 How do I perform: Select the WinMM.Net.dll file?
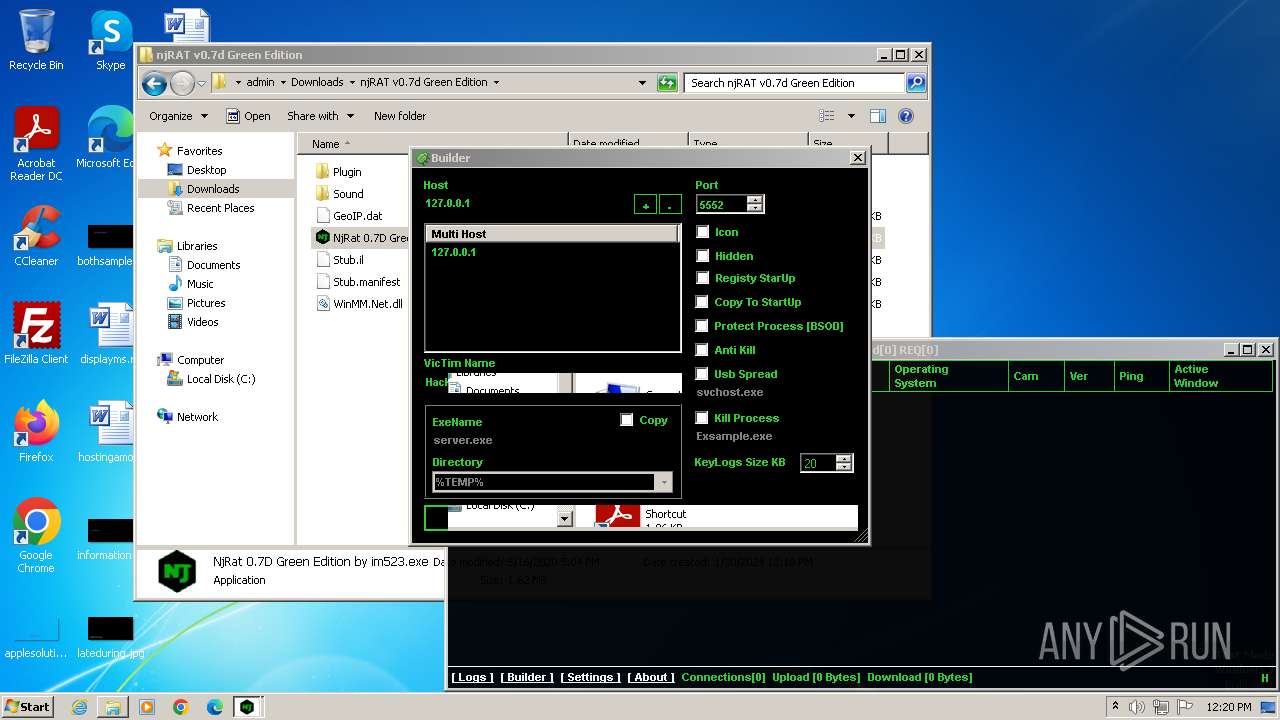(x=360, y=304)
